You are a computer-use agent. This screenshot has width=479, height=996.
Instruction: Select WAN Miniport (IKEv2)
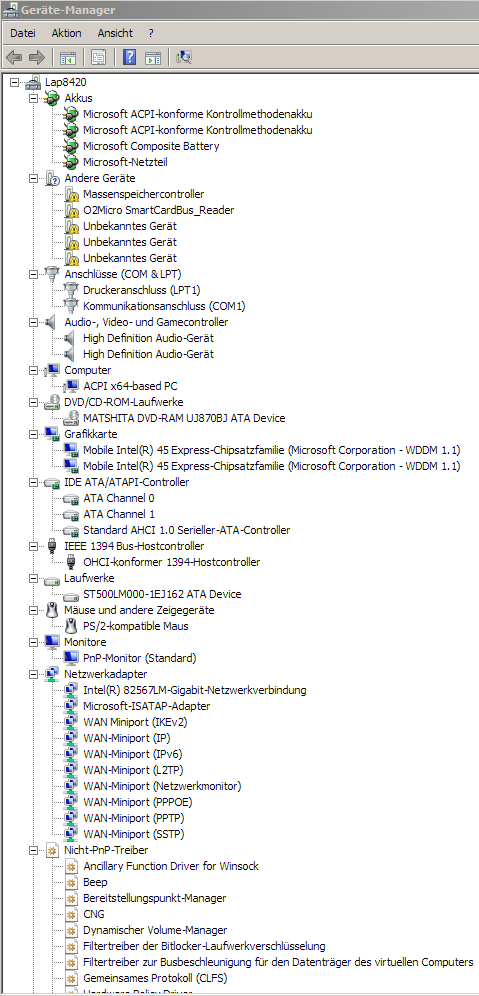coord(135,722)
